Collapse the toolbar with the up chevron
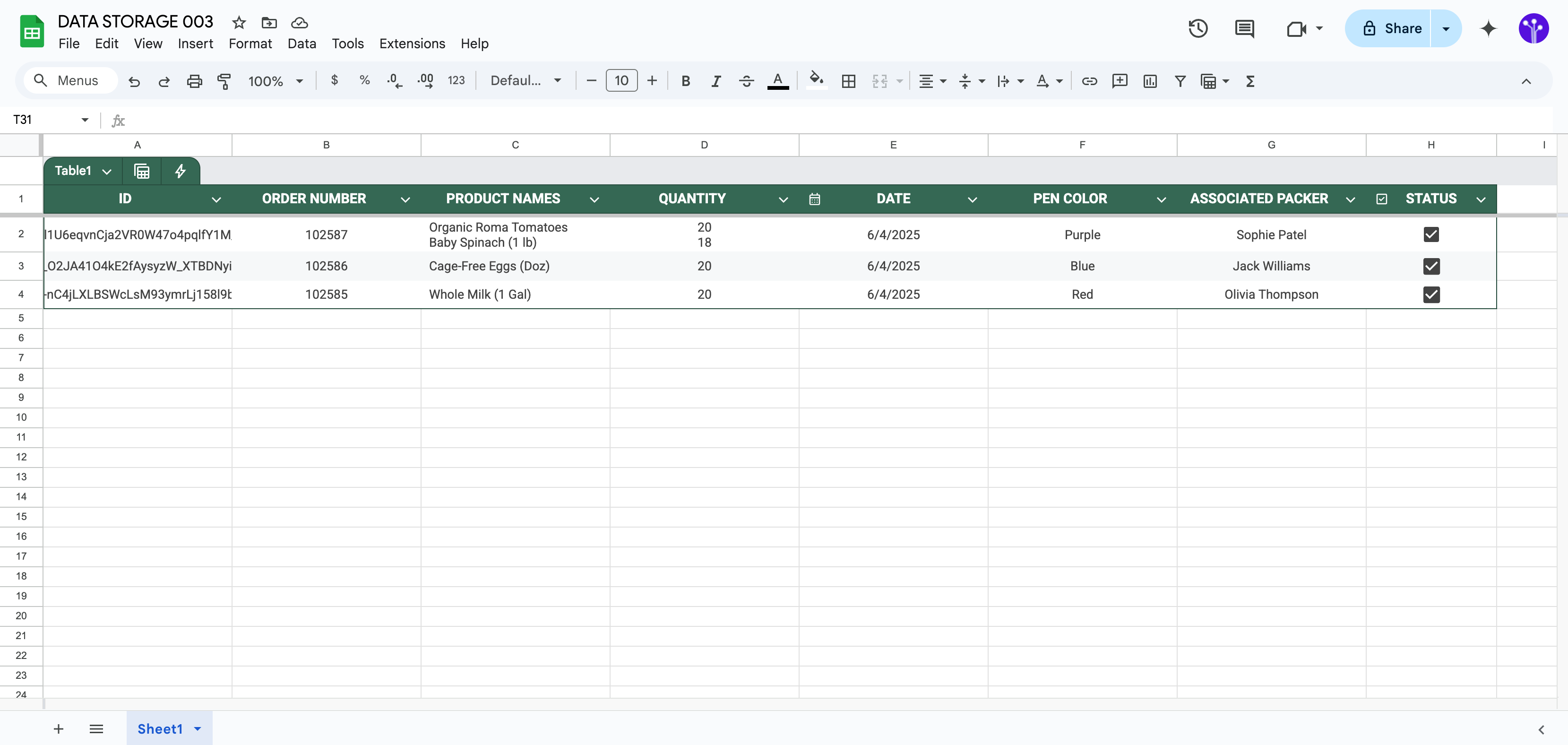Viewport: 1568px width, 745px height. [1526, 81]
